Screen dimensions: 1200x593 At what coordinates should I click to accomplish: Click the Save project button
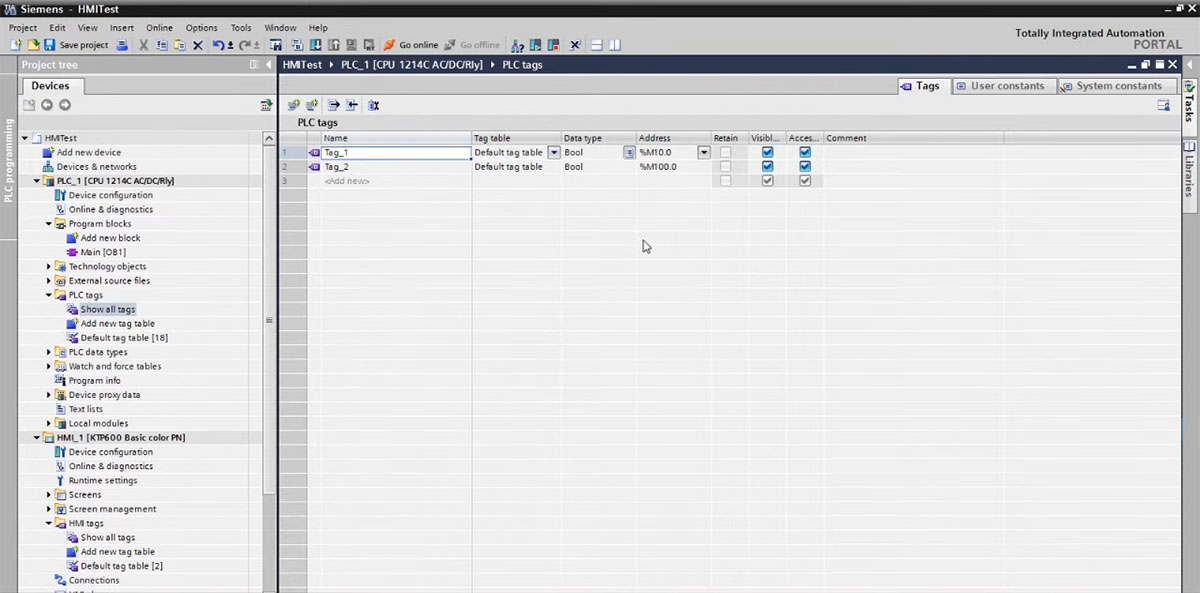tap(76, 45)
